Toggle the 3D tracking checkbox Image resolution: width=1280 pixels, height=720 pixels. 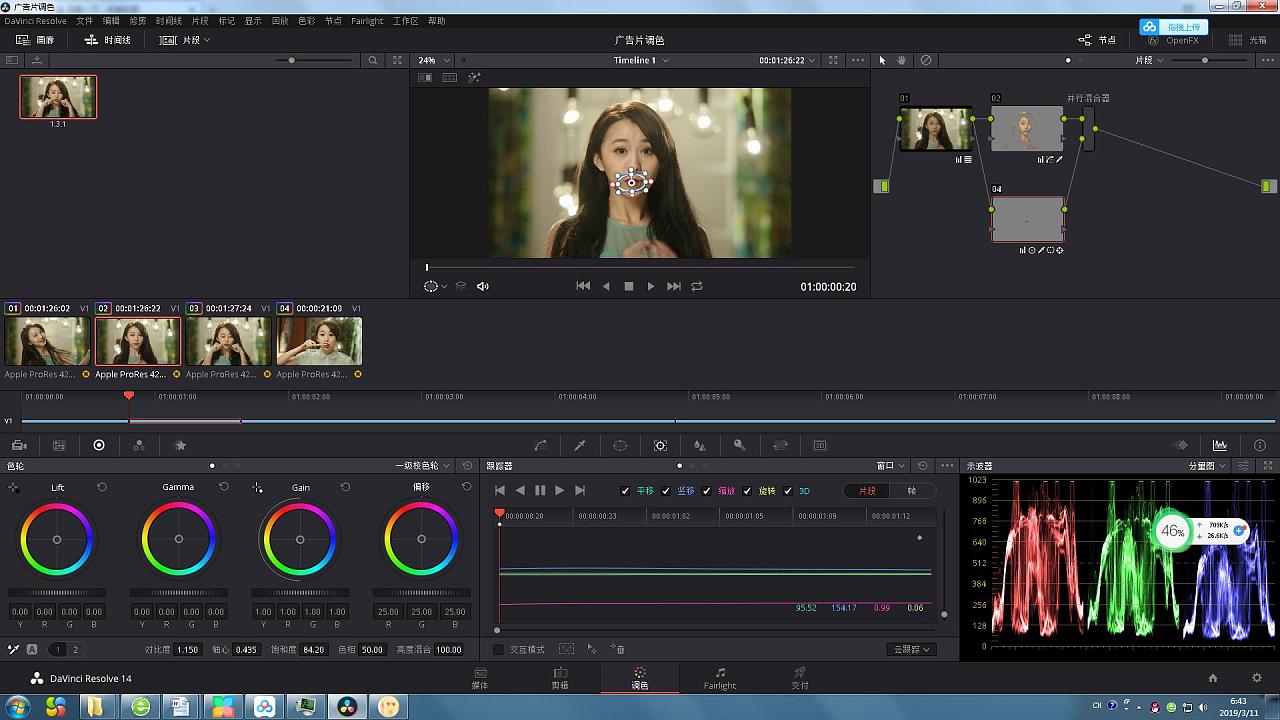pyautogui.click(x=788, y=491)
